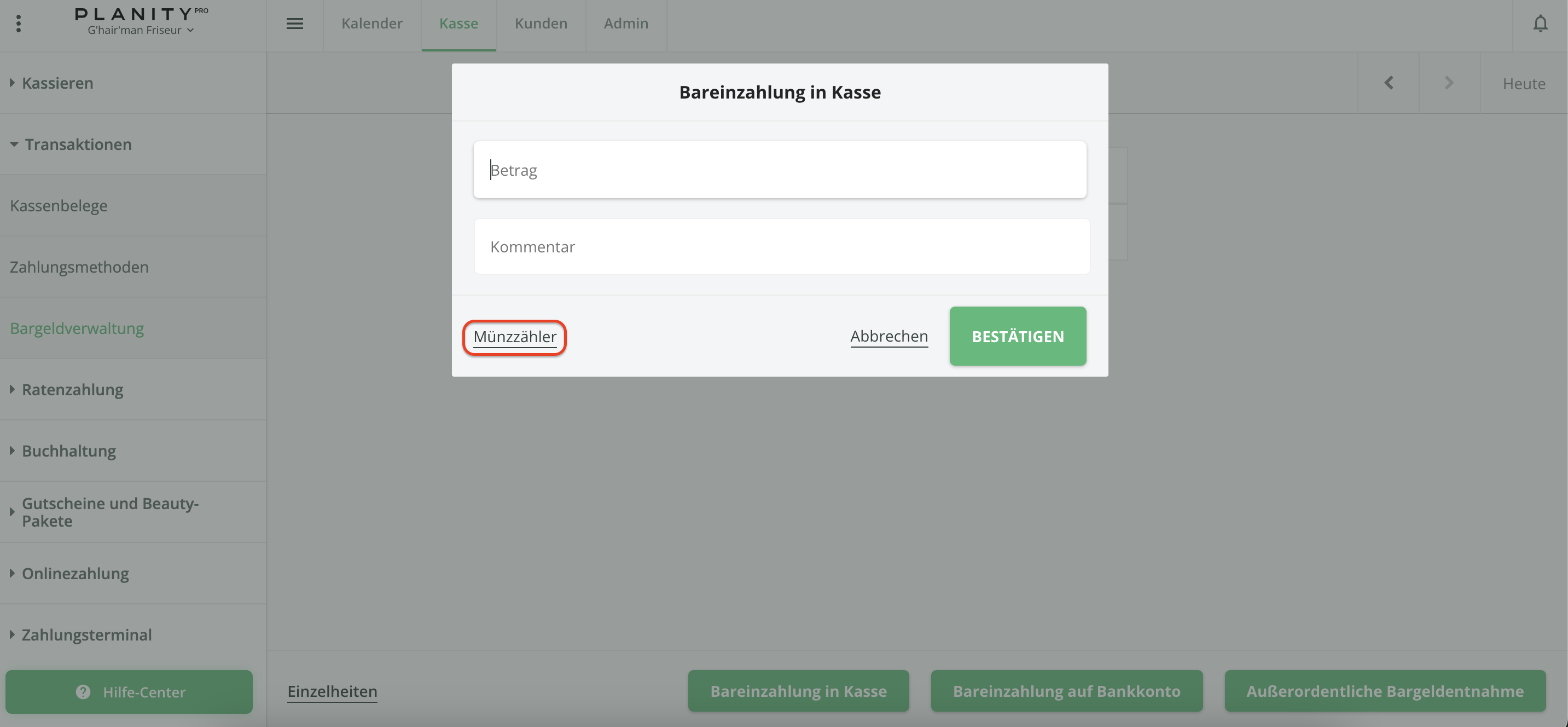Screen dimensions: 1568x727
Task: Expand the Kassieren section
Action: (57, 83)
